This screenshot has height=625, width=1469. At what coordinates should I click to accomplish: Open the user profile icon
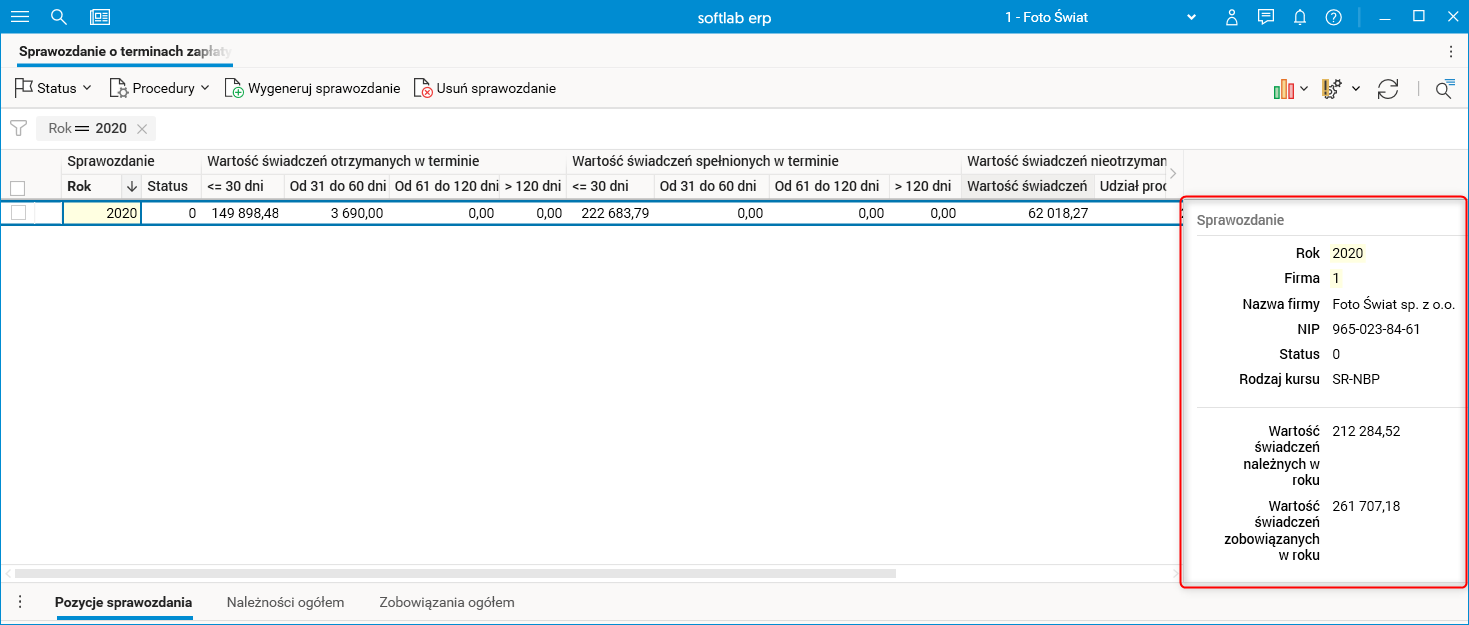(x=1232, y=17)
